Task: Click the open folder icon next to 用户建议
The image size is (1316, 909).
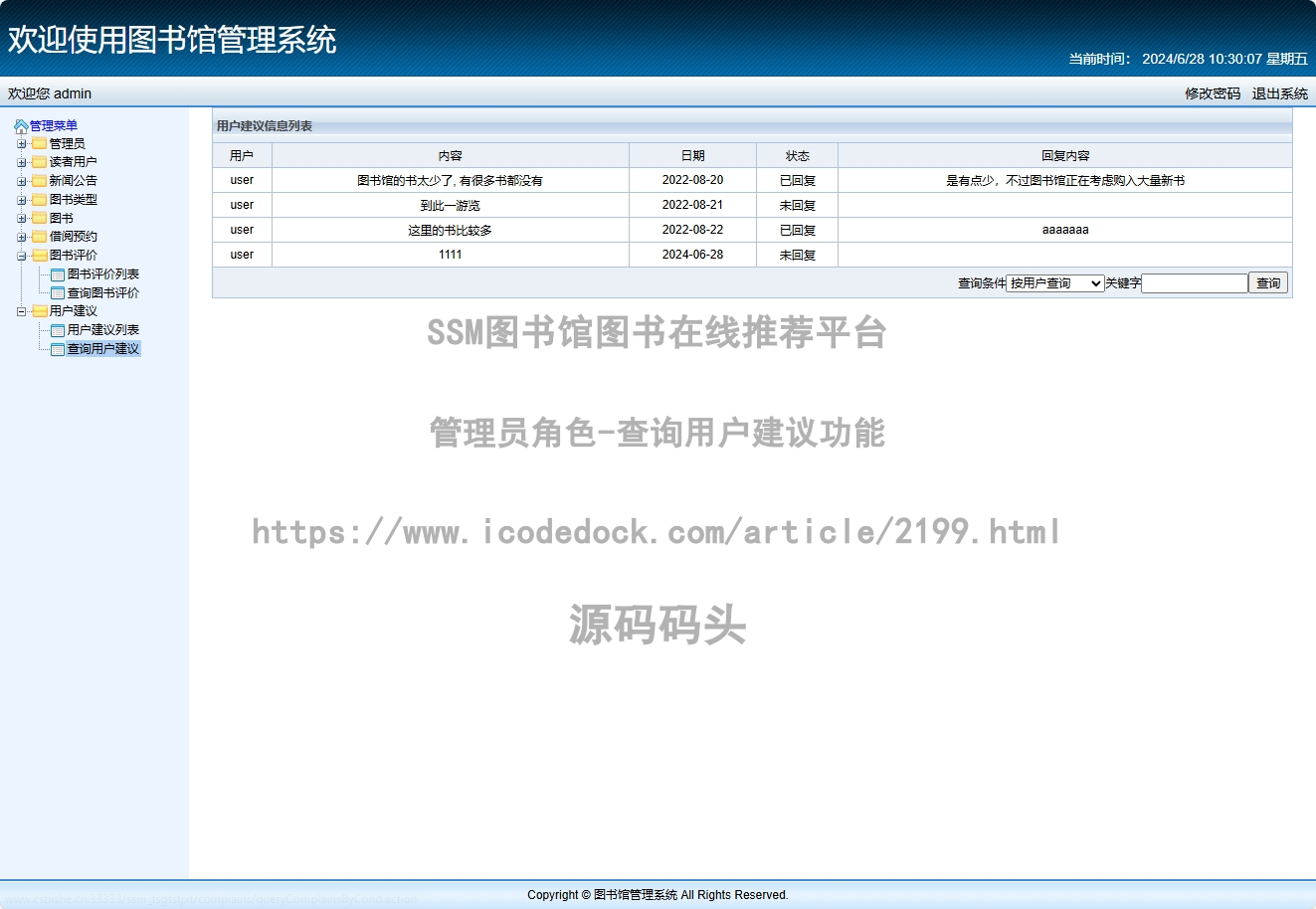Action: [40, 311]
